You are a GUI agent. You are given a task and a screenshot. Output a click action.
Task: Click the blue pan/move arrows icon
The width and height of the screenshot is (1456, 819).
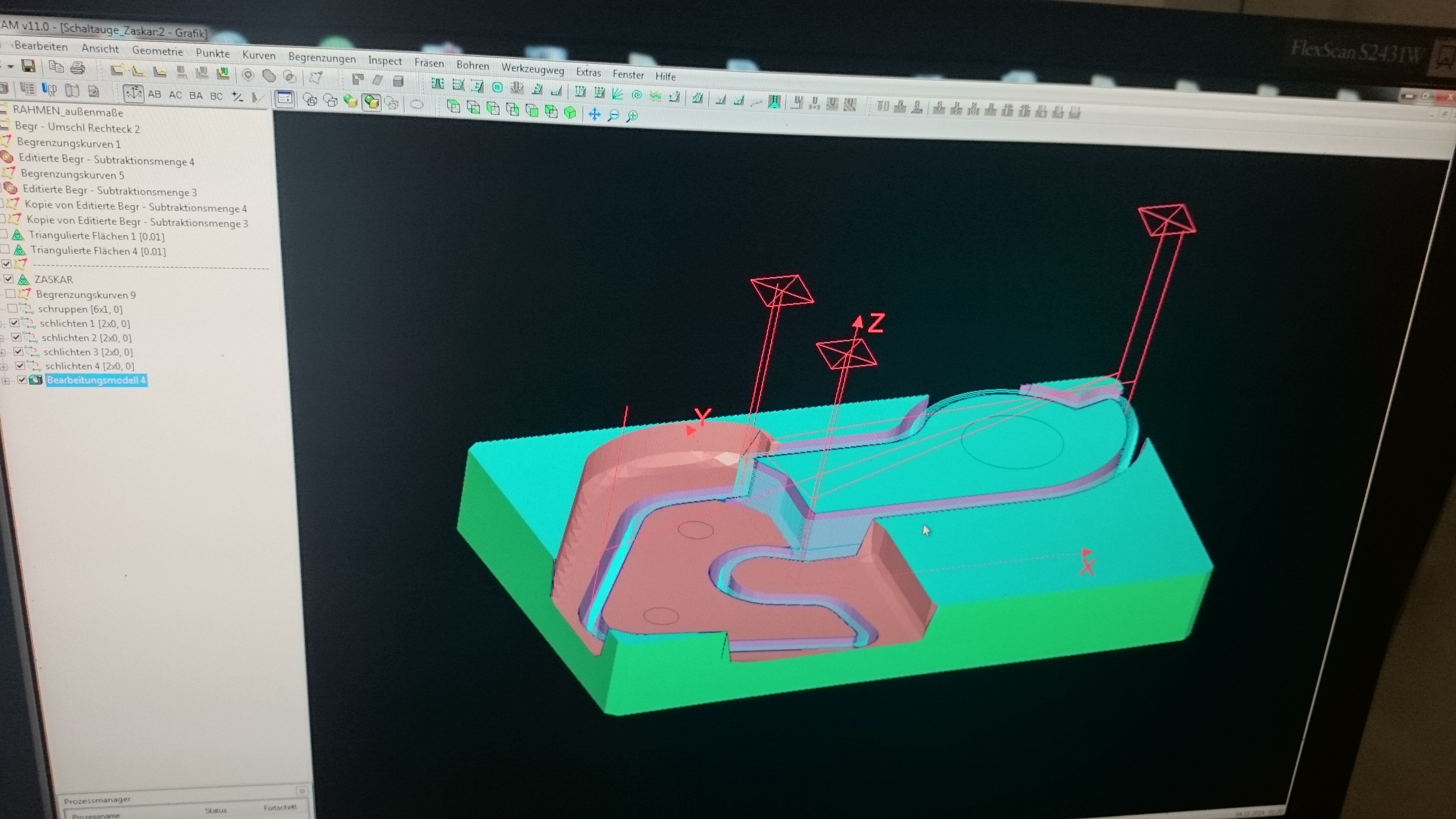click(x=594, y=115)
